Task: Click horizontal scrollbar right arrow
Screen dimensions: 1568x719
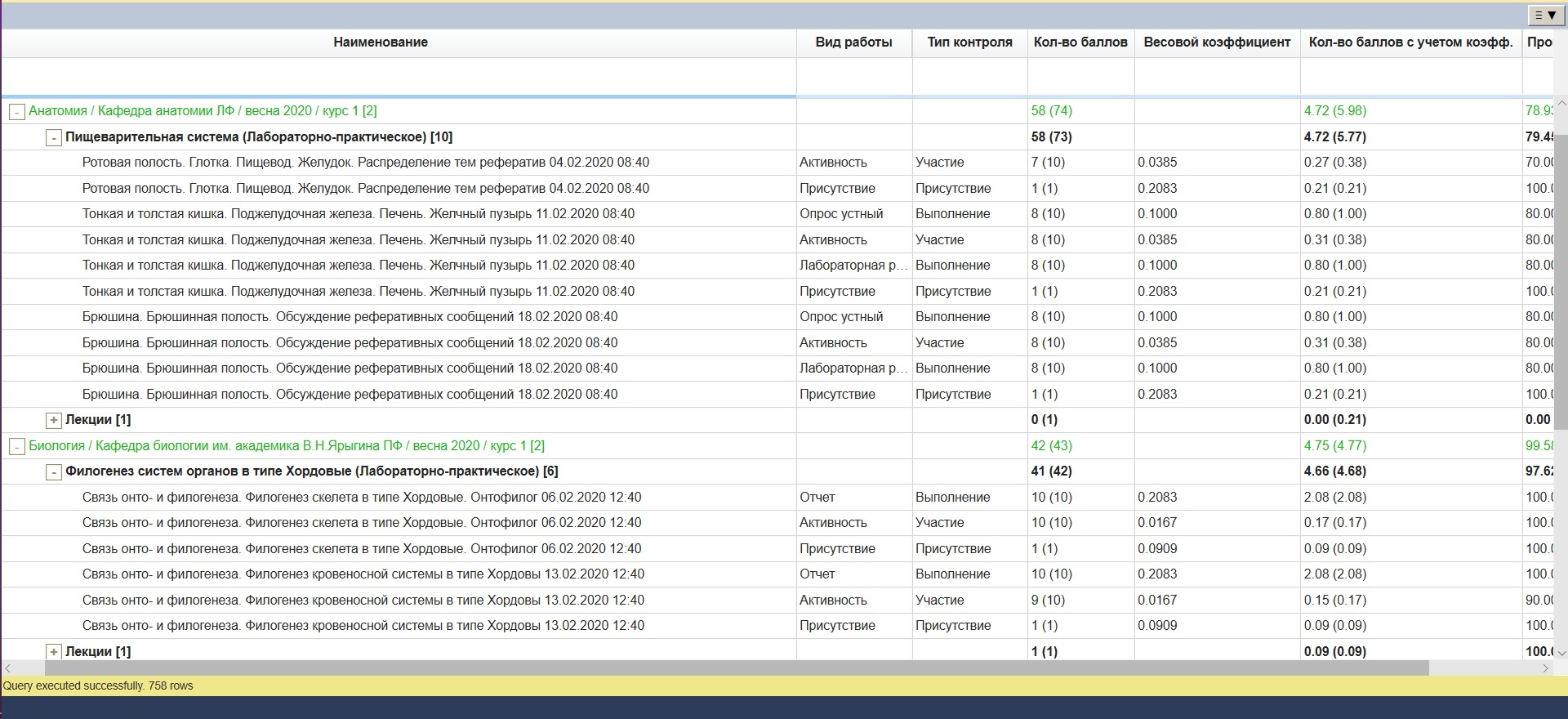Action: pos(1545,668)
